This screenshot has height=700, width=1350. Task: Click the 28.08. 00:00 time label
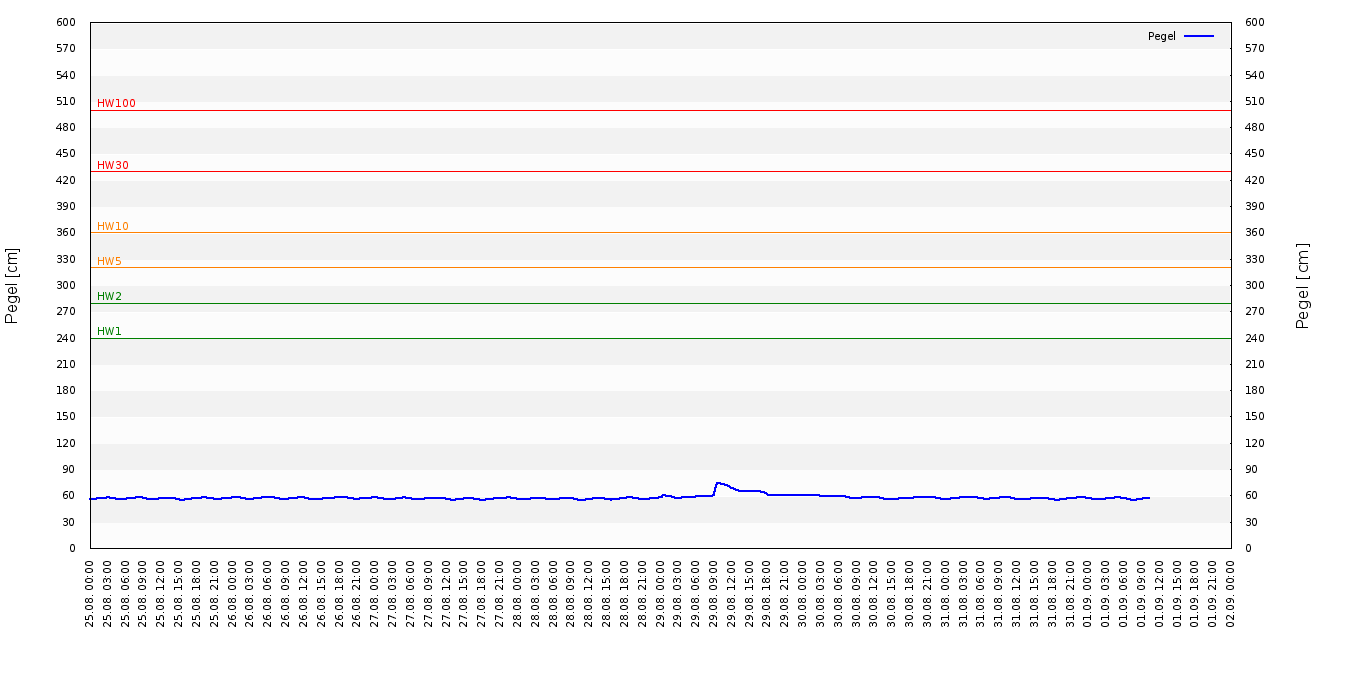518,592
